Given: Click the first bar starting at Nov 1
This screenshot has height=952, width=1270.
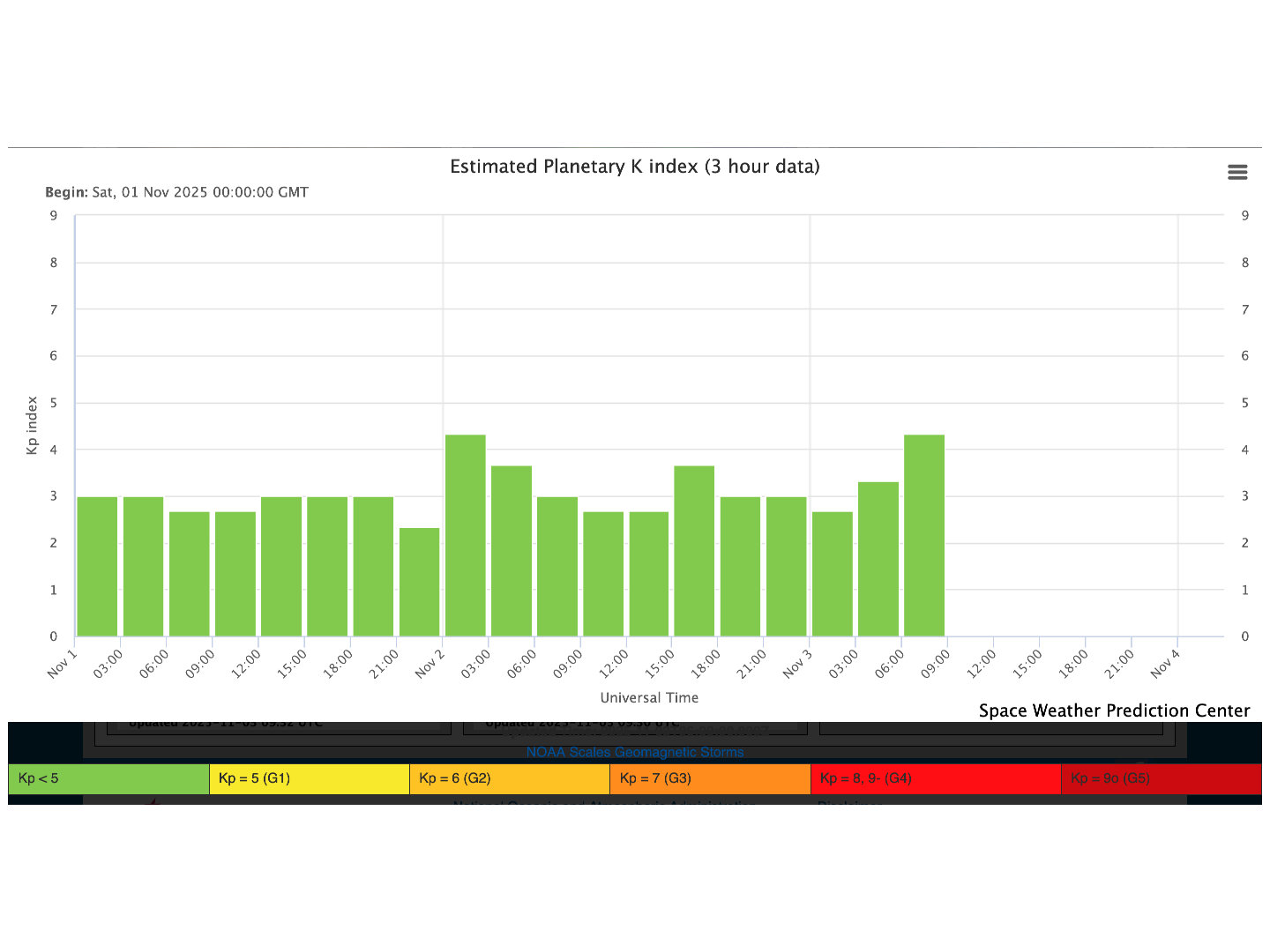Looking at the screenshot, I should (x=97, y=567).
